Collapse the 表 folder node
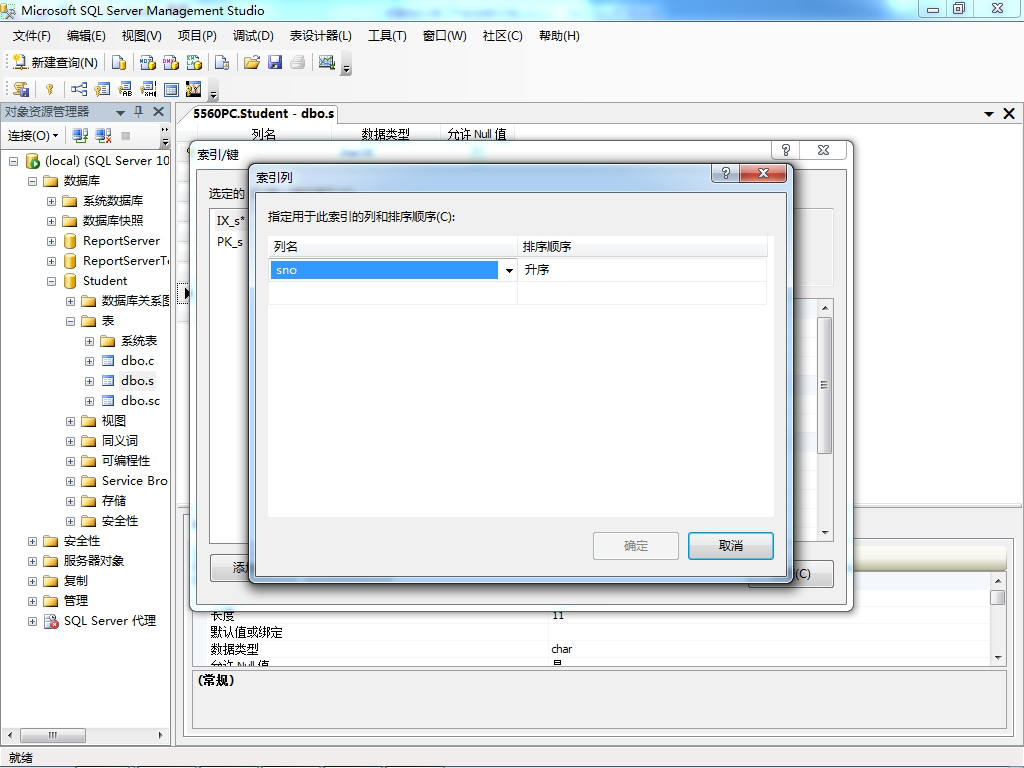The image size is (1024, 768). click(x=71, y=321)
